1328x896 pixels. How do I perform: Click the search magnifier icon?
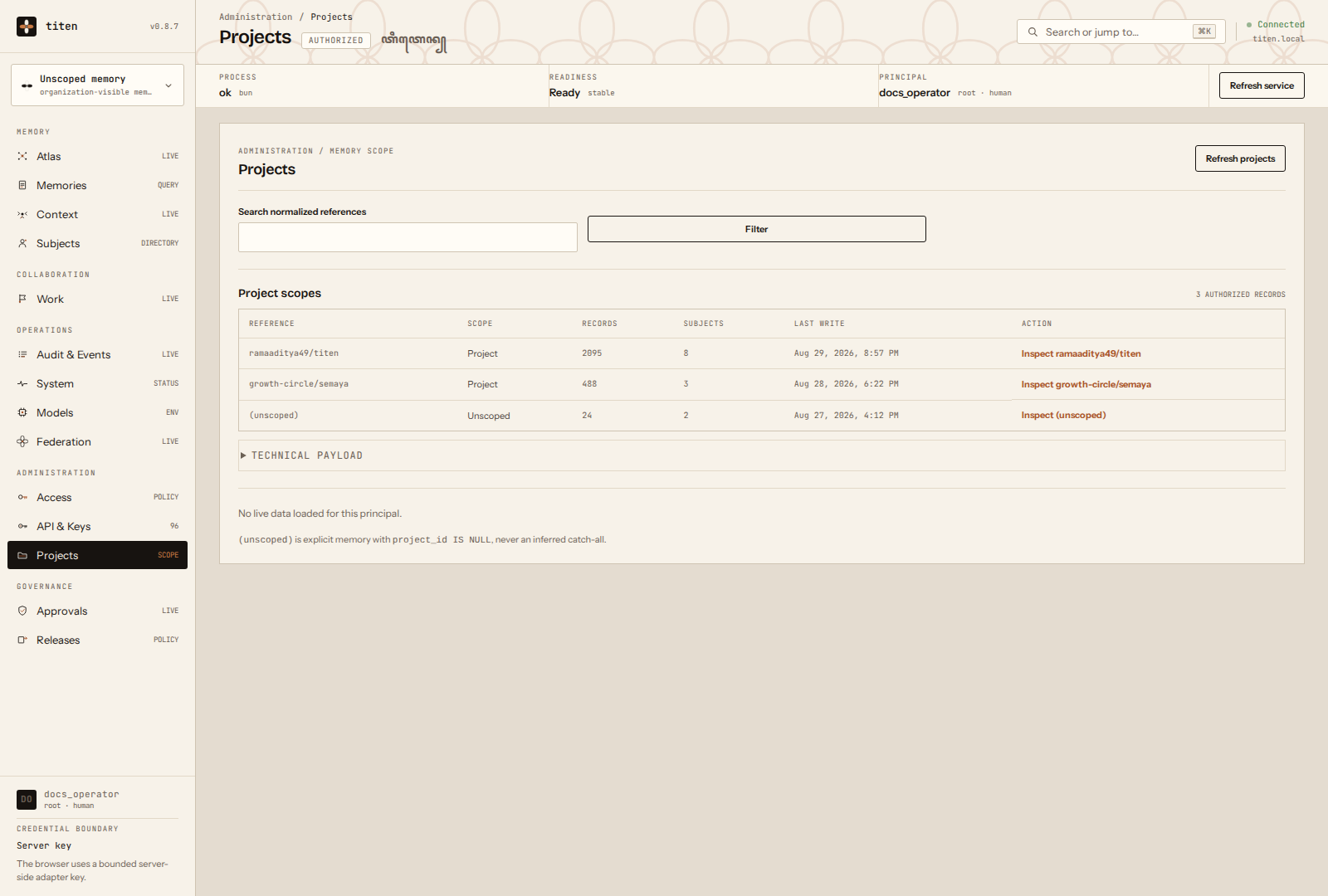[x=1033, y=32]
